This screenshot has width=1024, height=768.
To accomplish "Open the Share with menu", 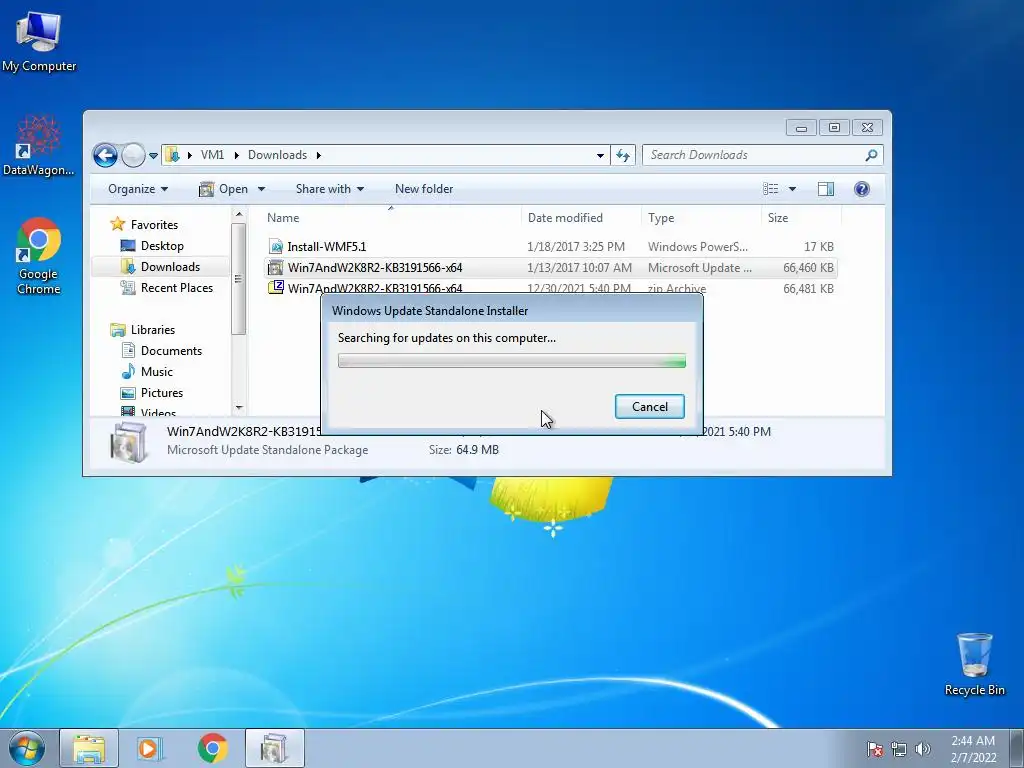I will tap(330, 189).
